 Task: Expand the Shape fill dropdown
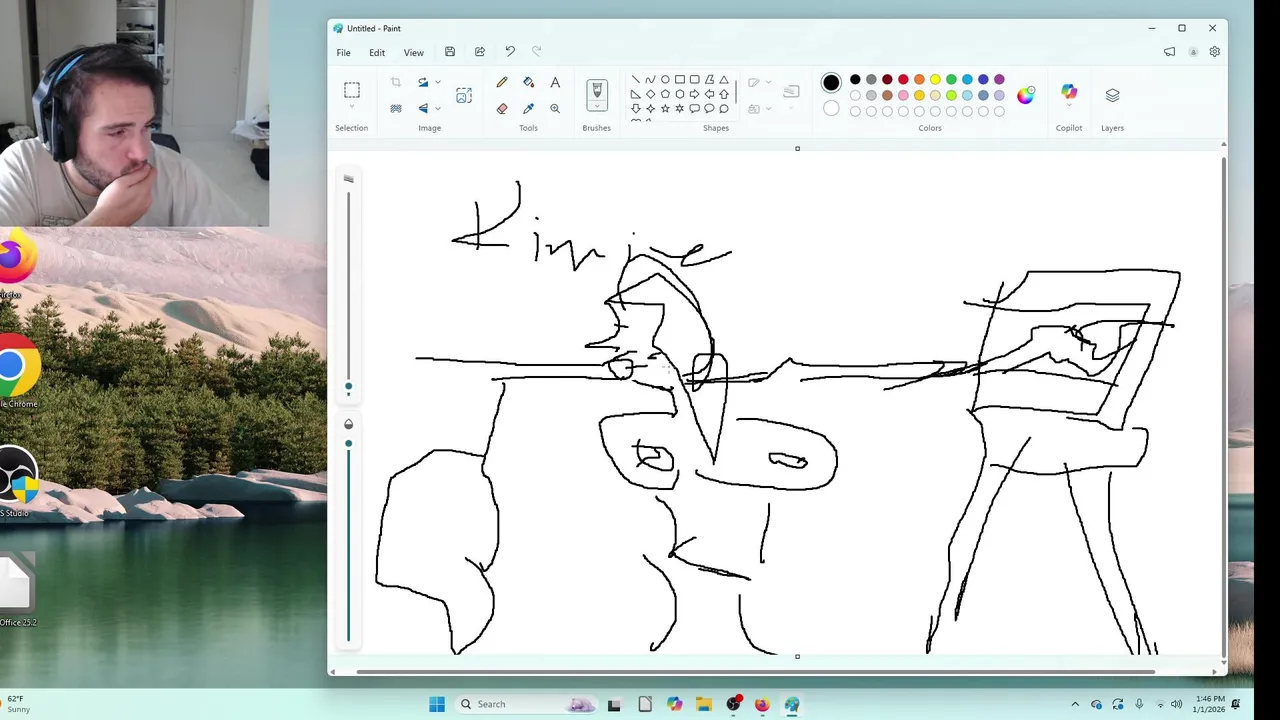[x=768, y=108]
